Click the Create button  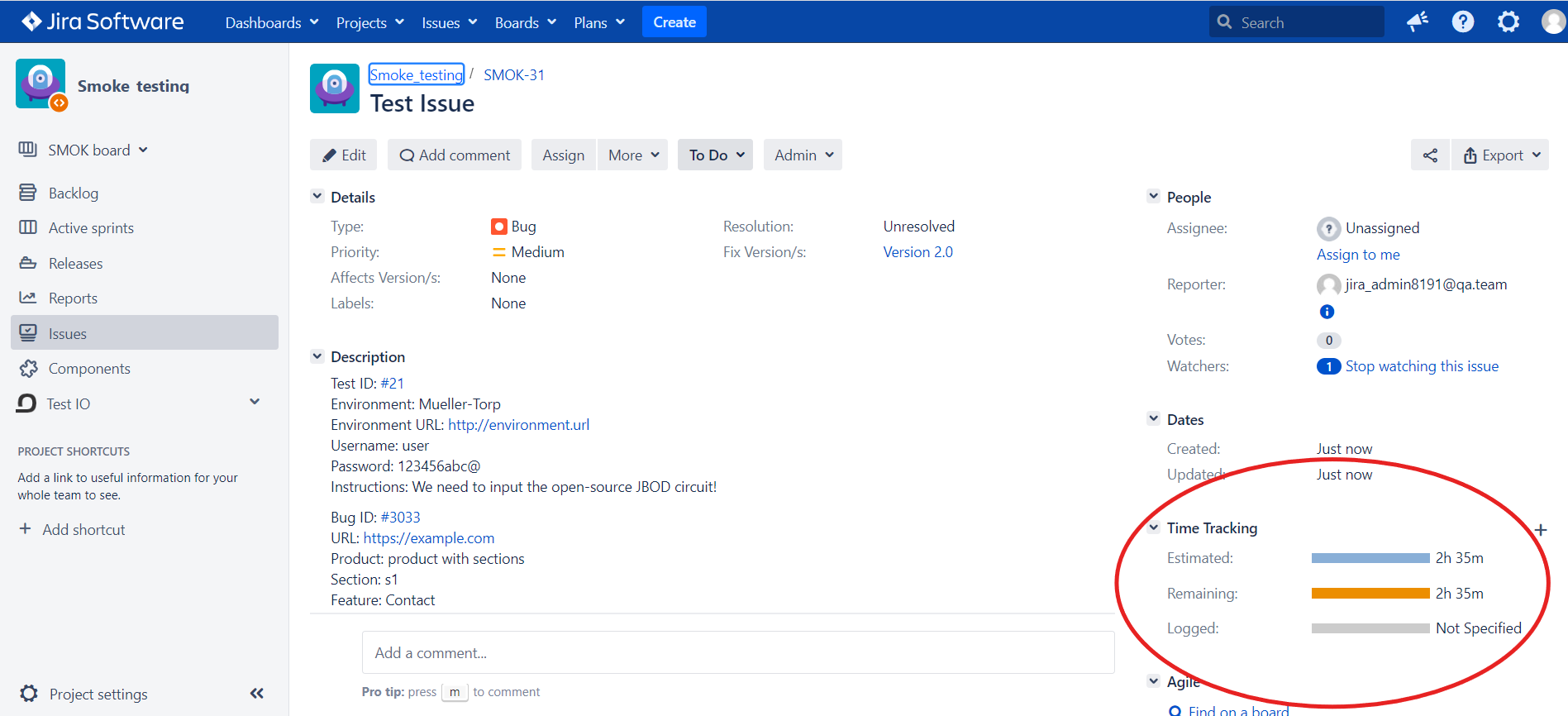pos(674,22)
